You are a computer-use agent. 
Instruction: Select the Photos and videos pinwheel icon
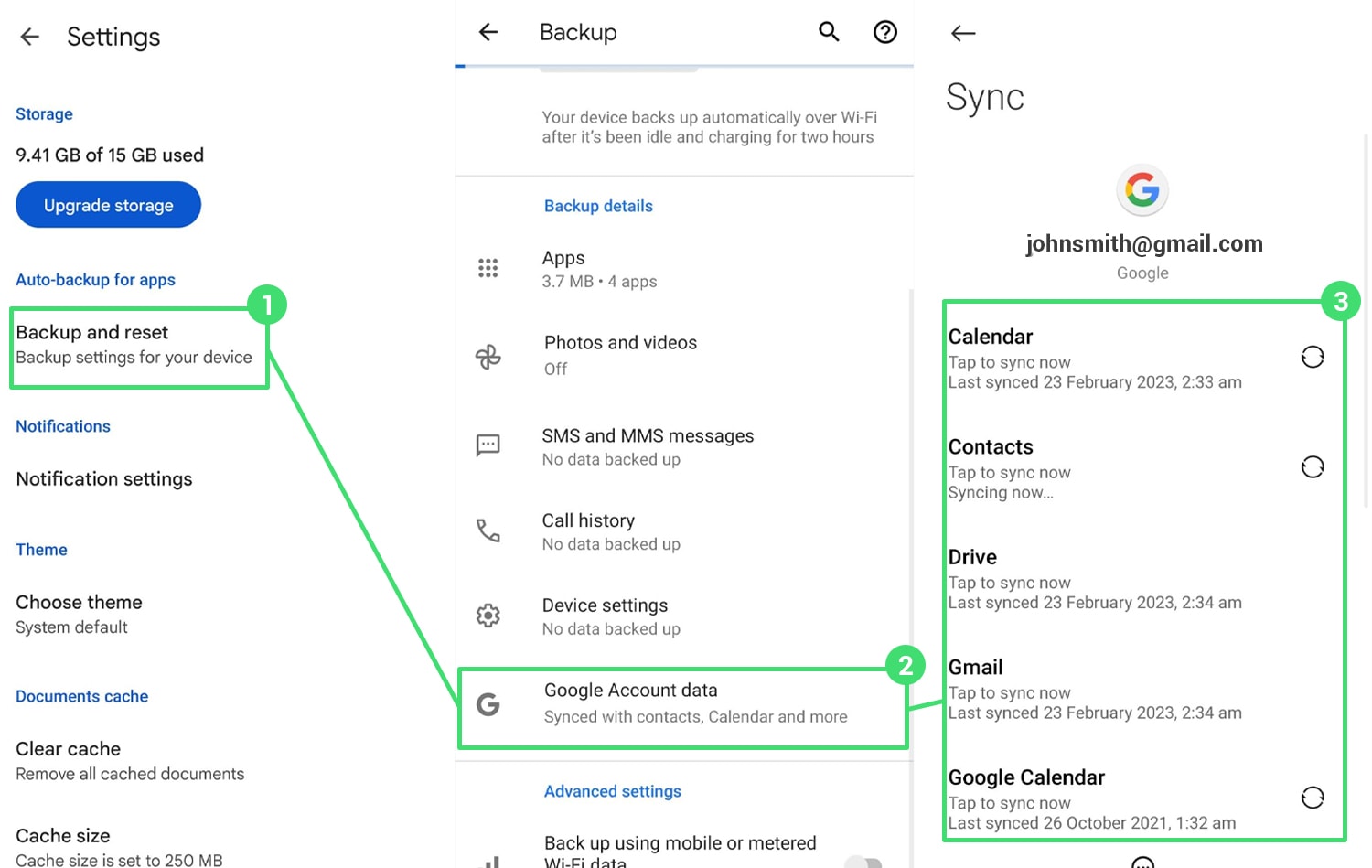click(488, 356)
